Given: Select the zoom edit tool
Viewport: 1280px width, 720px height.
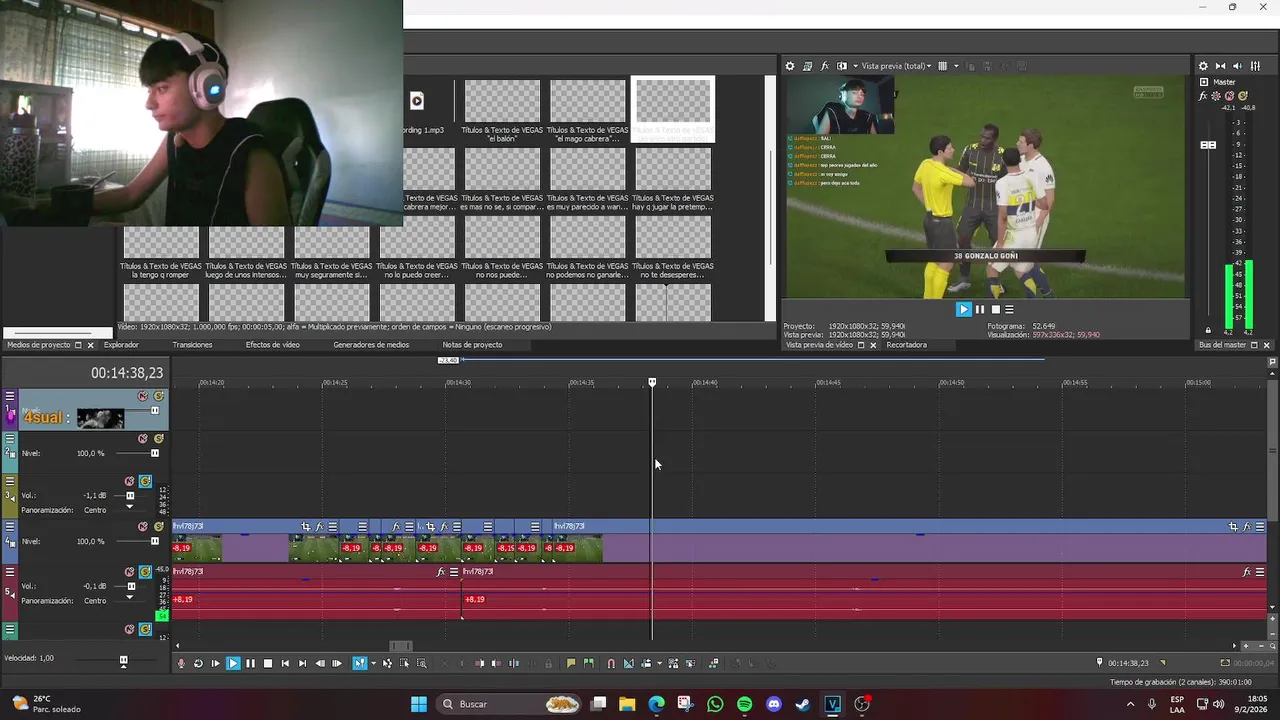Looking at the screenshot, I should click(421, 663).
